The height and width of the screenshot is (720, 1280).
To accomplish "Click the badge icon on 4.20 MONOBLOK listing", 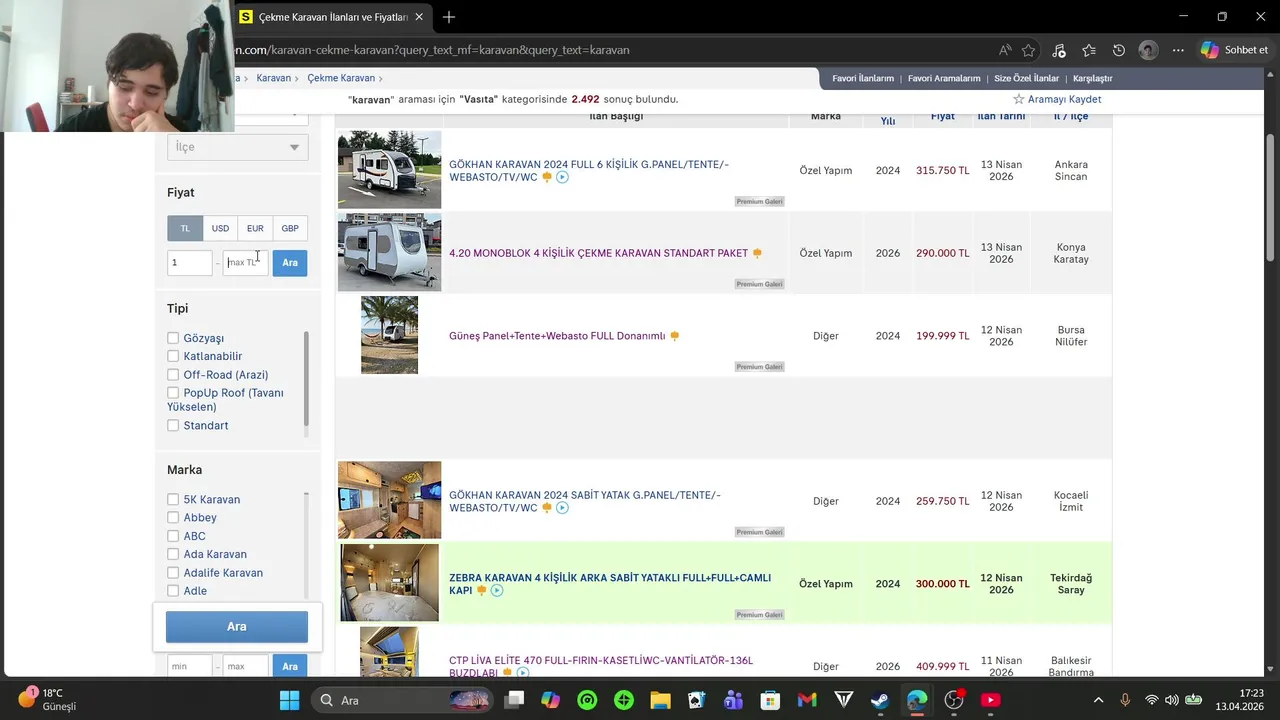I will 757,253.
